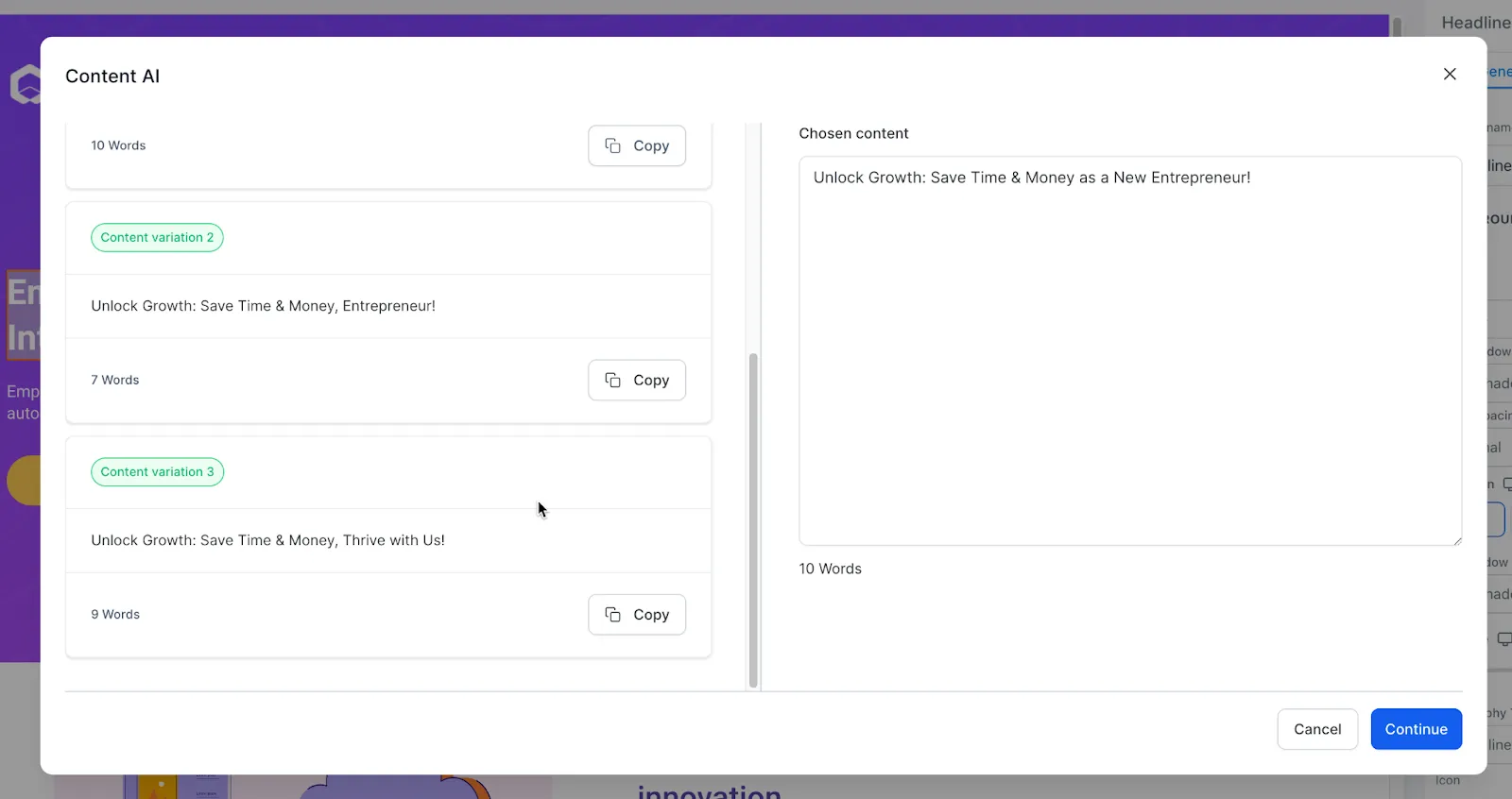
Task: Cancel the Content AI dialog
Action: tap(1317, 729)
